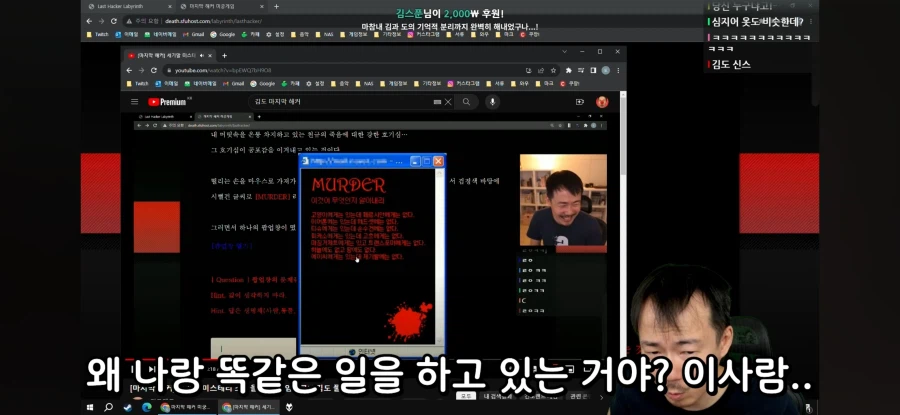Go forward in the YouTube browser window
Image resolution: width=900 pixels, height=415 pixels.
[141, 70]
